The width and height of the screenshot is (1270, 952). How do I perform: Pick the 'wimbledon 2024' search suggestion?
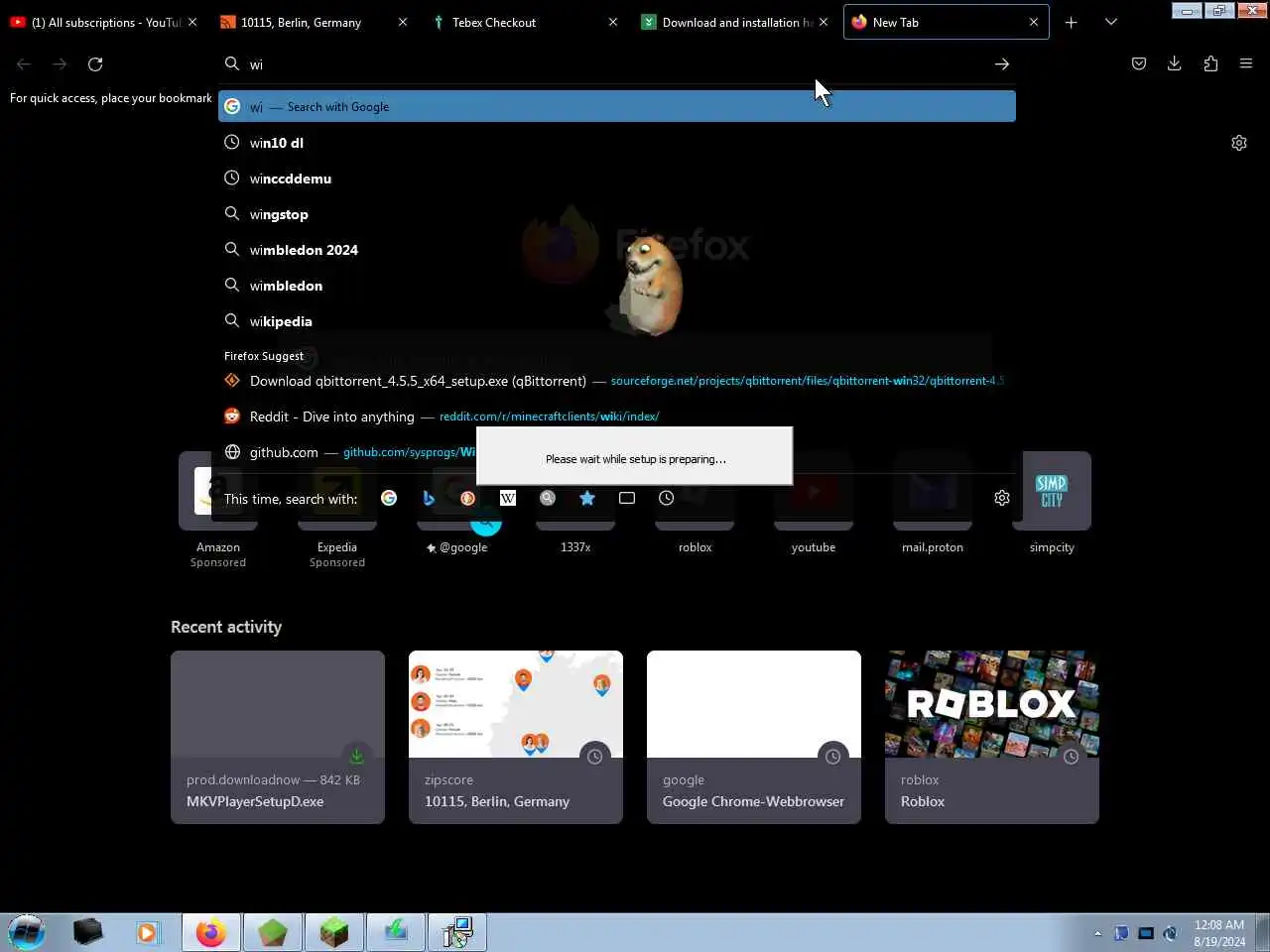point(617,250)
